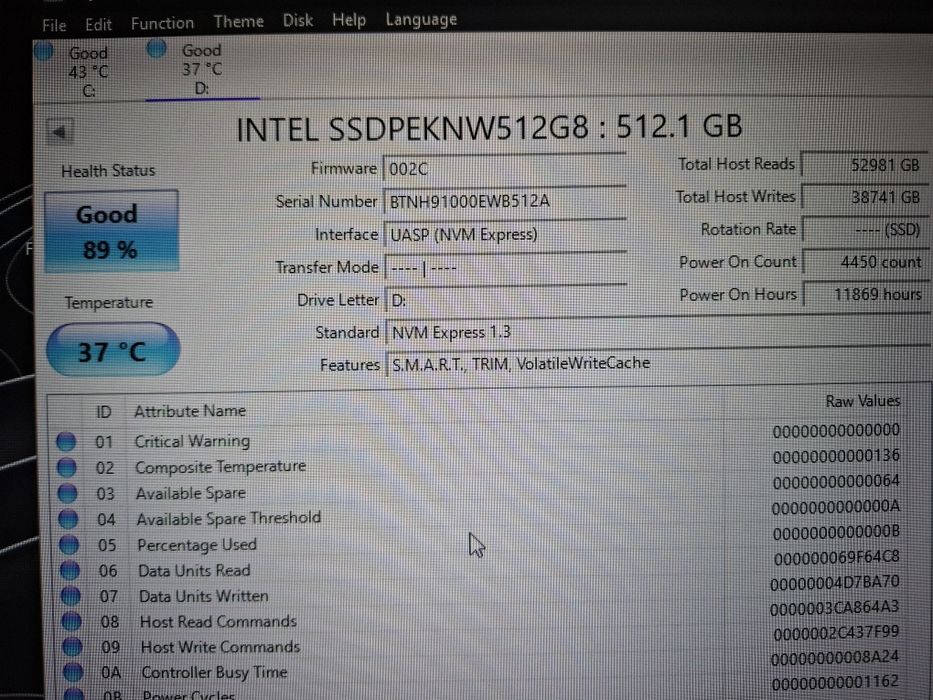The height and width of the screenshot is (700, 933).
Task: Open the File menu
Action: pos(54,25)
